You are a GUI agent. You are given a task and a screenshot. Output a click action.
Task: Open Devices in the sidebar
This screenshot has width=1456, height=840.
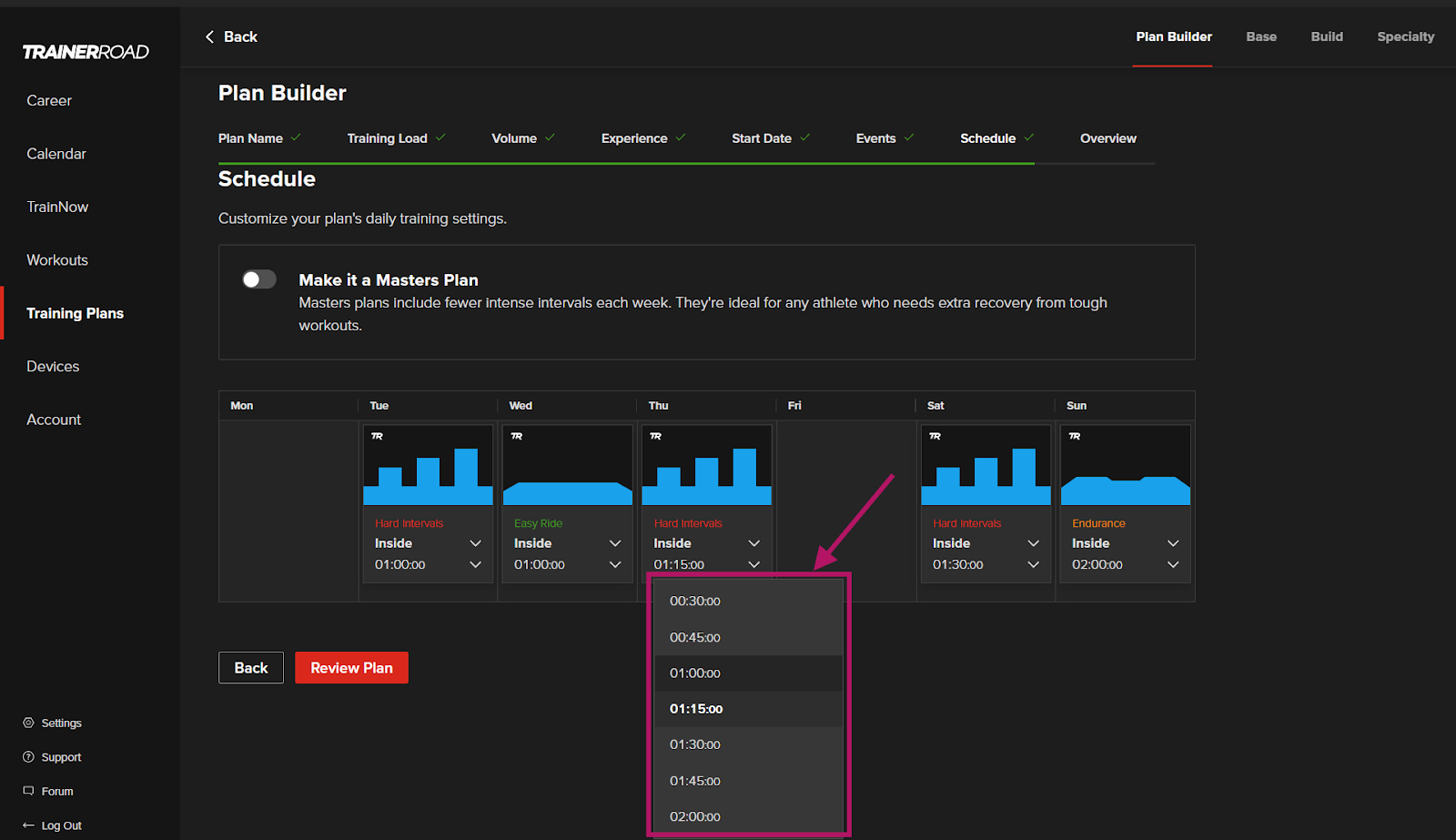[x=53, y=367]
